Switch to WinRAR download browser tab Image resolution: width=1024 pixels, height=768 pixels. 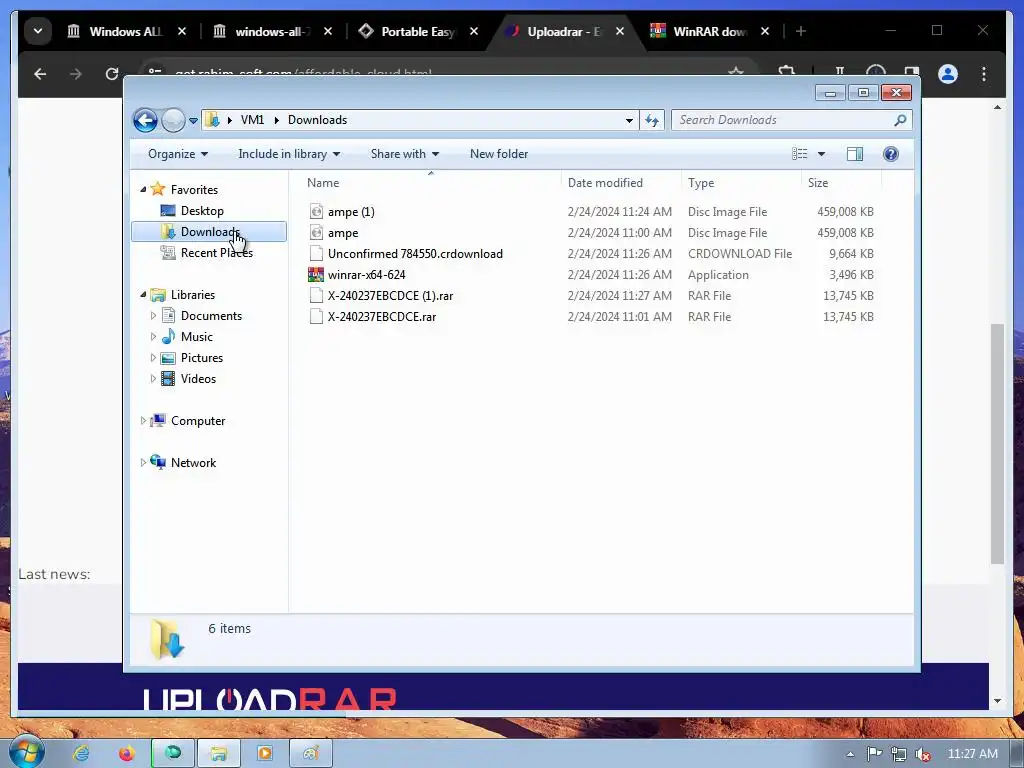pos(710,31)
